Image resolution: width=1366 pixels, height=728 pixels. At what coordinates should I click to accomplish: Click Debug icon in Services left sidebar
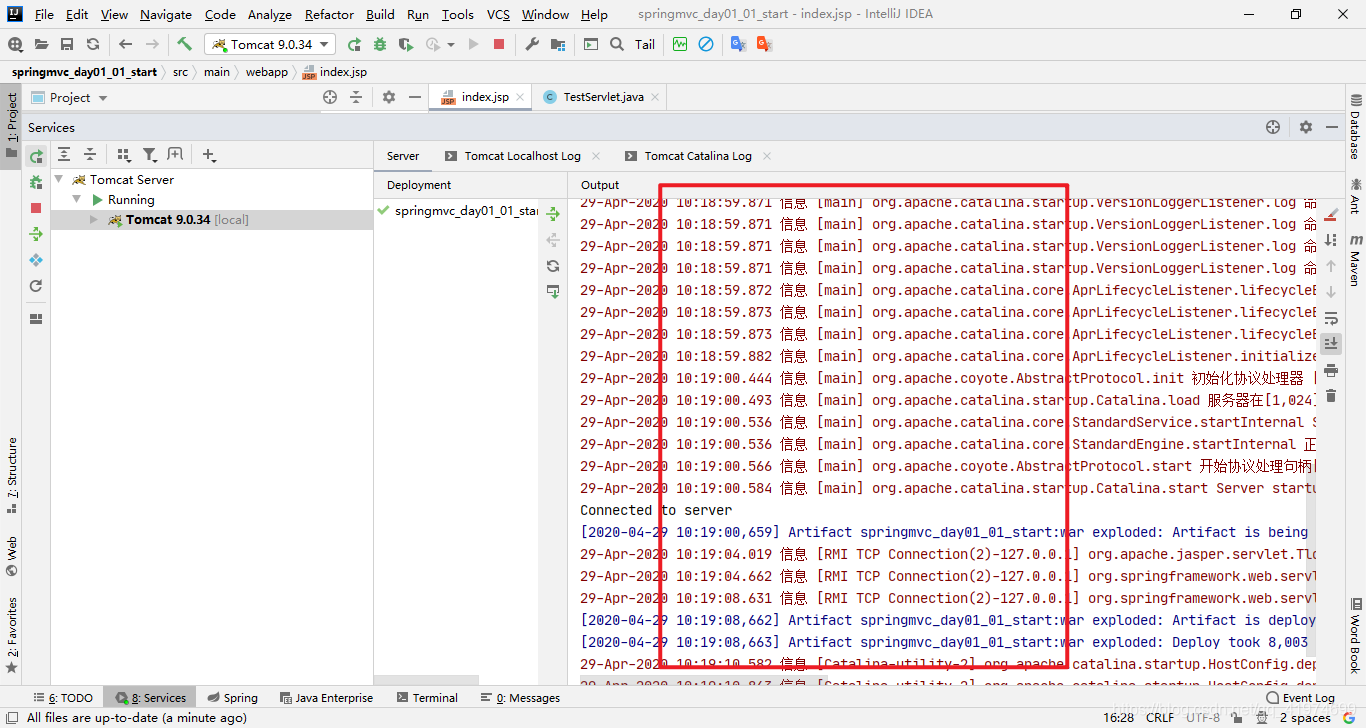(36, 182)
